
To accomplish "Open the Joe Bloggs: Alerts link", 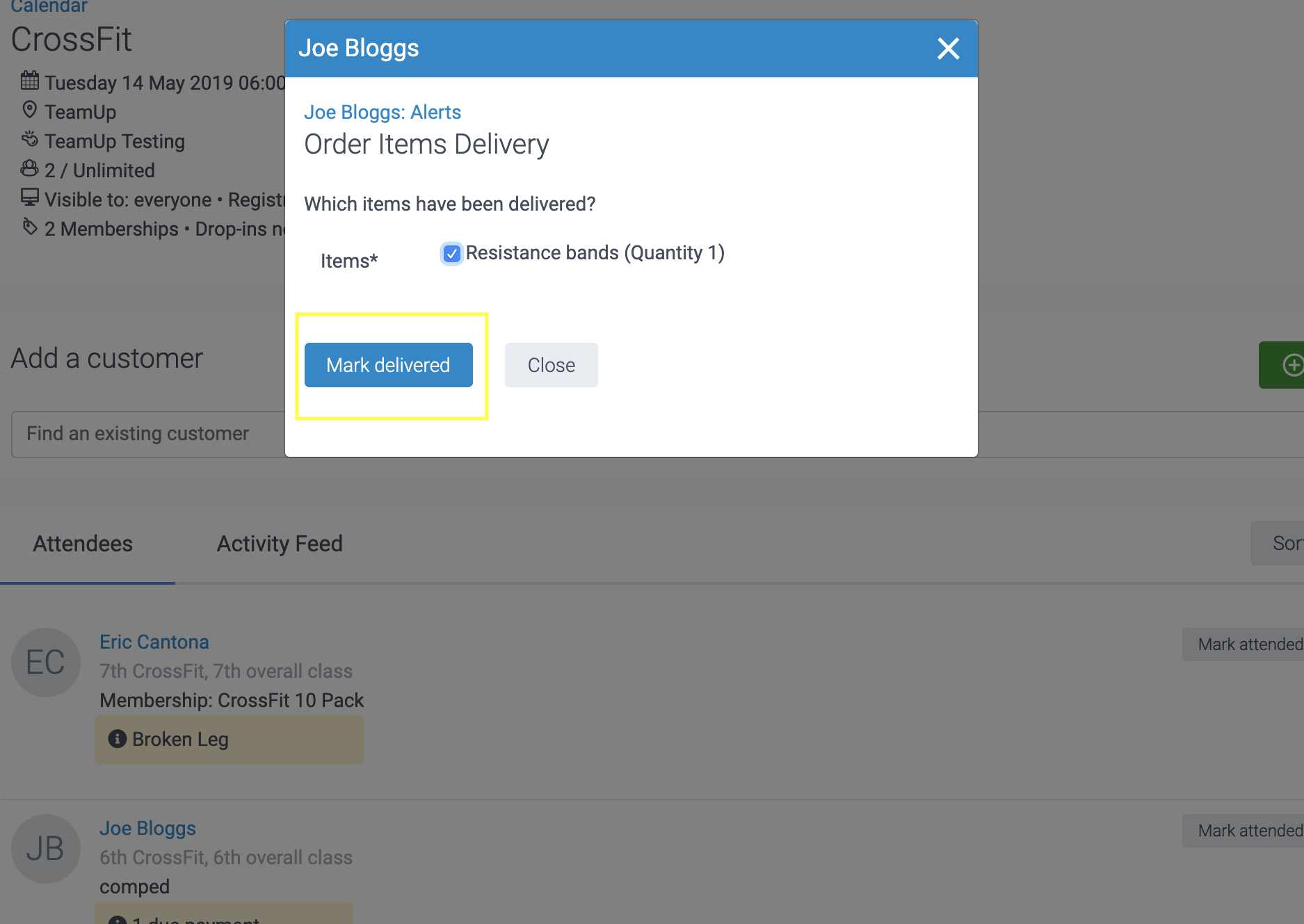I will pyautogui.click(x=382, y=112).
